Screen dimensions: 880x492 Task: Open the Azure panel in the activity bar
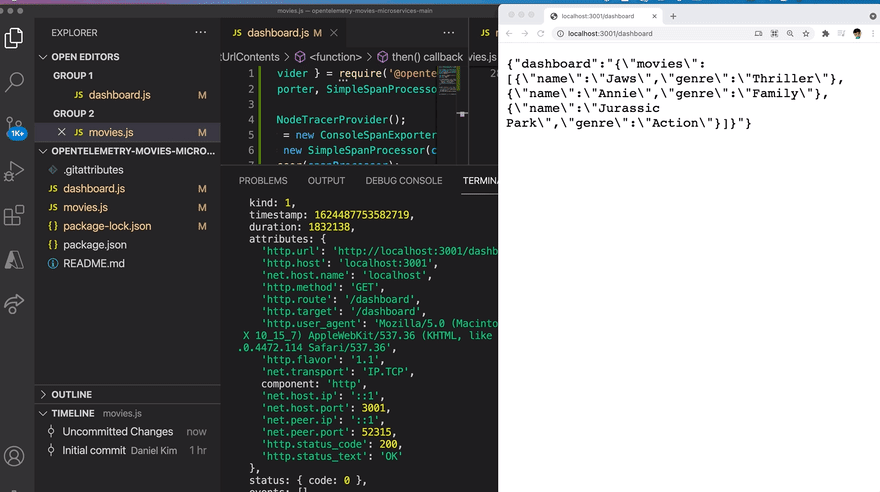pyautogui.click(x=14, y=260)
